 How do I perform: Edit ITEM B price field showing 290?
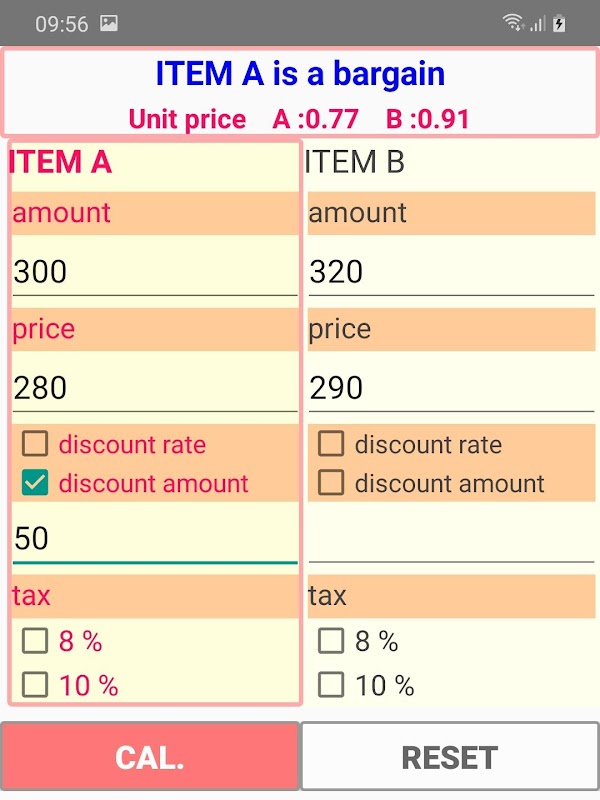click(x=450, y=387)
